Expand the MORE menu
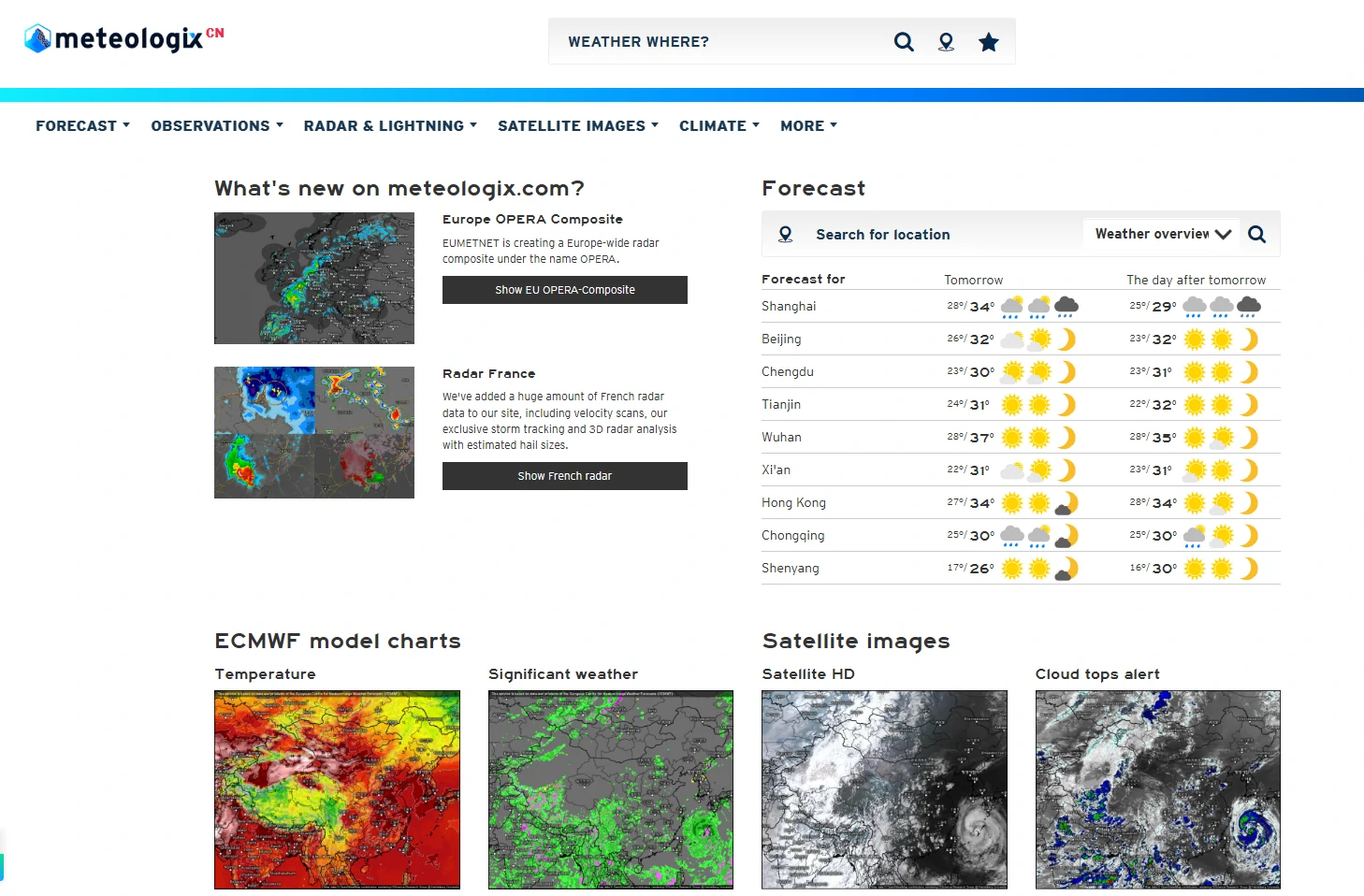The image size is (1364, 896). pyautogui.click(x=808, y=125)
